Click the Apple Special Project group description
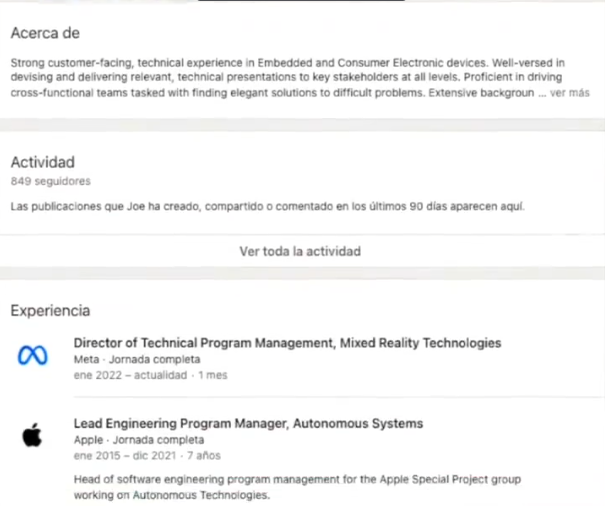Image resolution: width=605 pixels, height=506 pixels. (x=297, y=487)
